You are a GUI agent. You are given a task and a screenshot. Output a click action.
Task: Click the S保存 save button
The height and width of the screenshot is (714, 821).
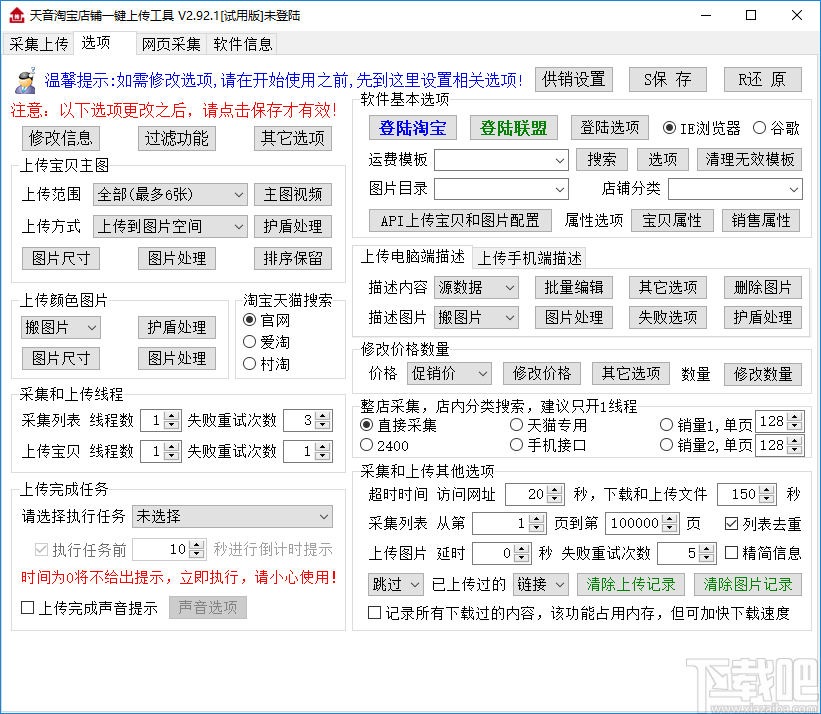click(667, 79)
